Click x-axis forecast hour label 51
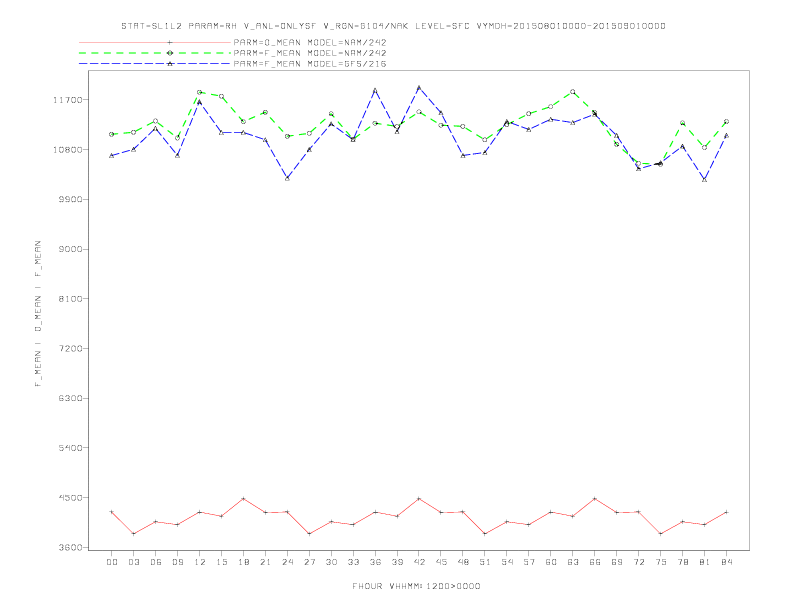 pyautogui.click(x=485, y=562)
